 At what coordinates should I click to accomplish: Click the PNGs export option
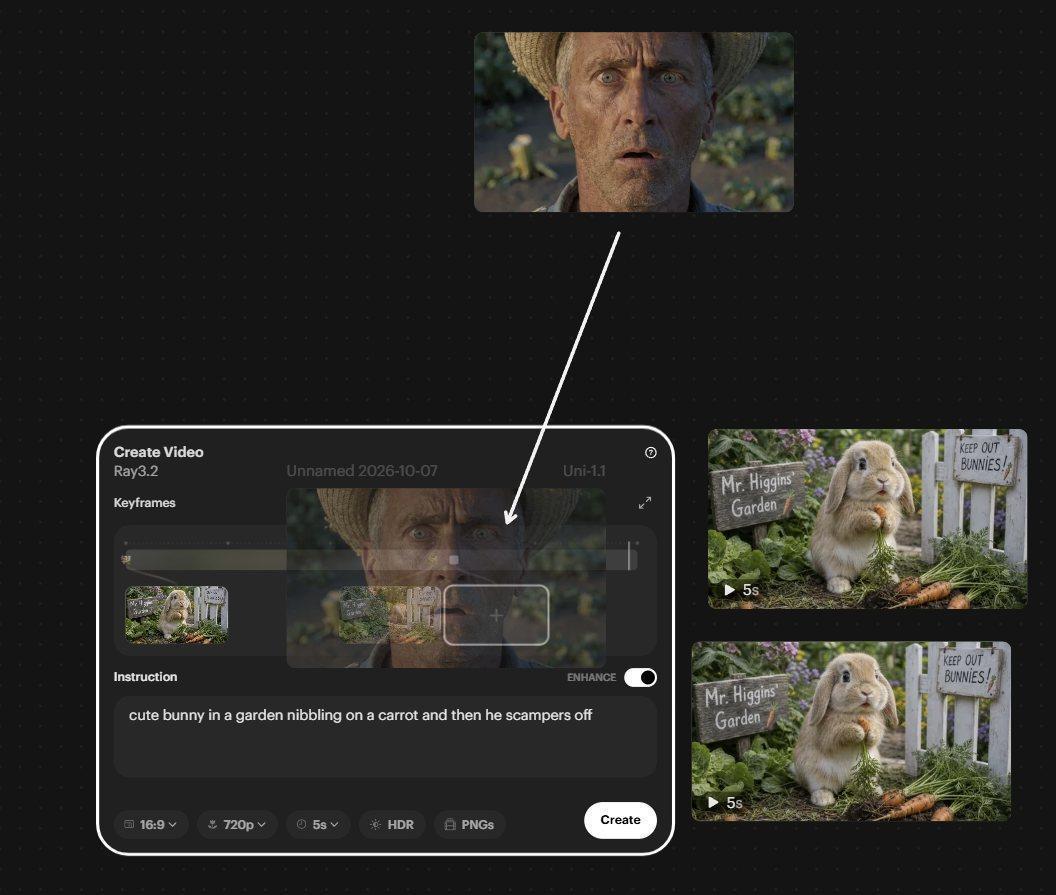click(469, 824)
